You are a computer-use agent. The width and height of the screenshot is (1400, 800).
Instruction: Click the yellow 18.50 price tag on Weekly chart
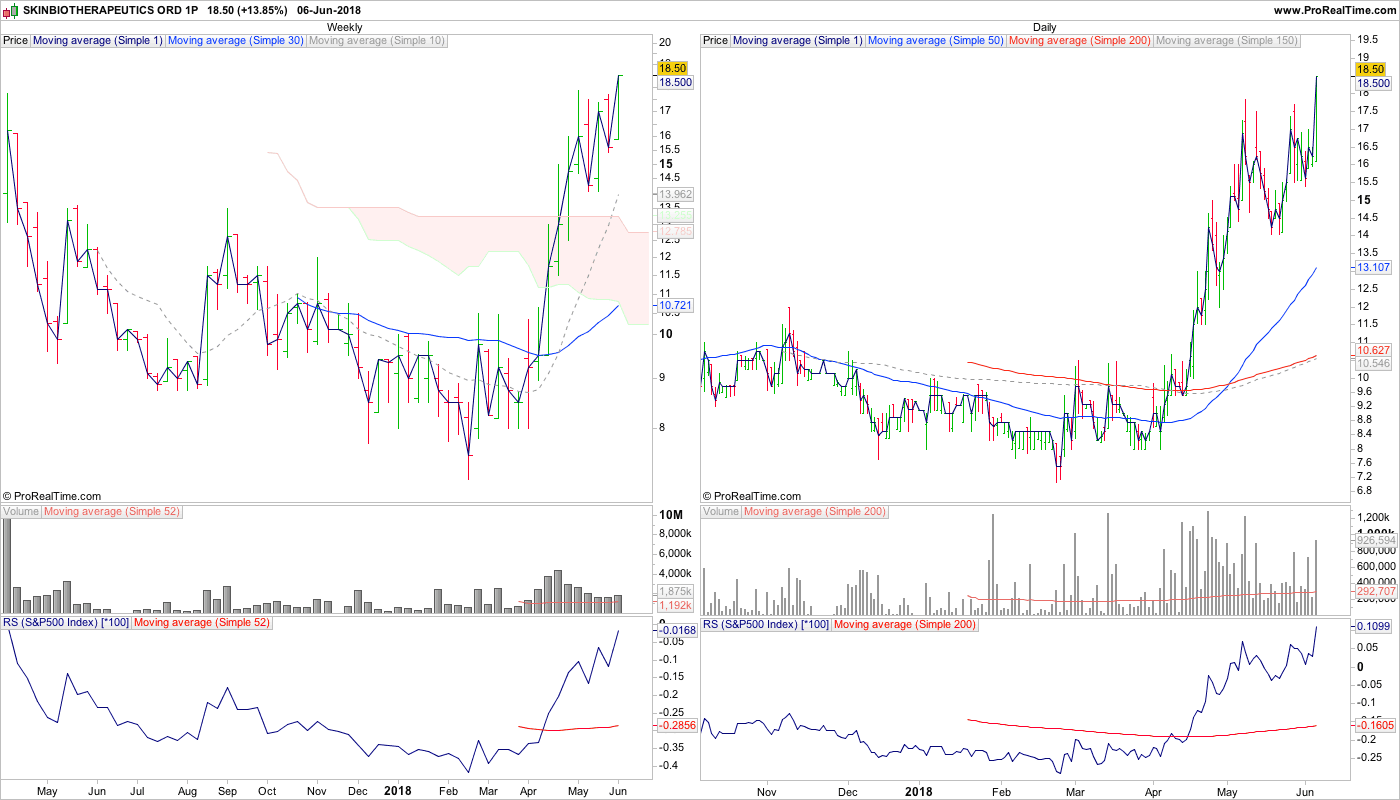click(x=671, y=68)
